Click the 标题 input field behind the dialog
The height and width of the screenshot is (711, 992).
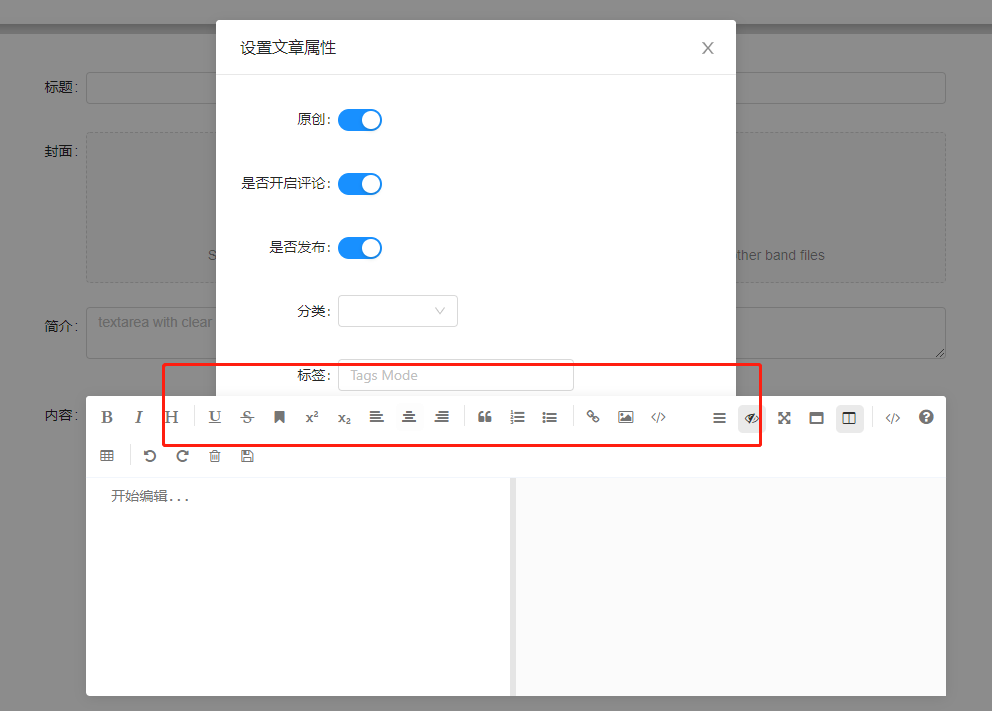[516, 88]
